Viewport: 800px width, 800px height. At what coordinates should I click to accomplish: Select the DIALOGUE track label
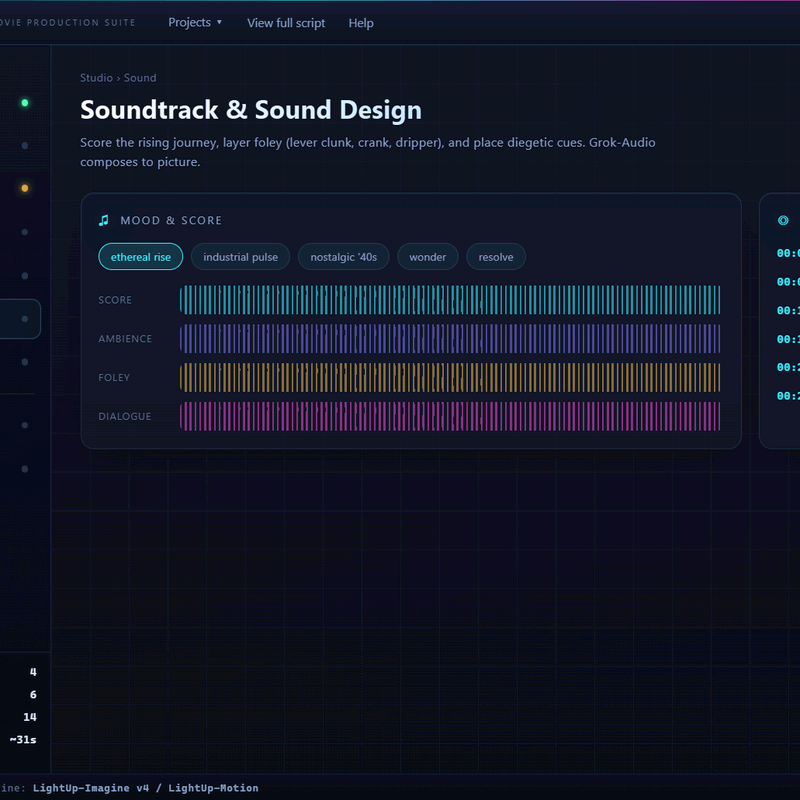[x=124, y=416]
